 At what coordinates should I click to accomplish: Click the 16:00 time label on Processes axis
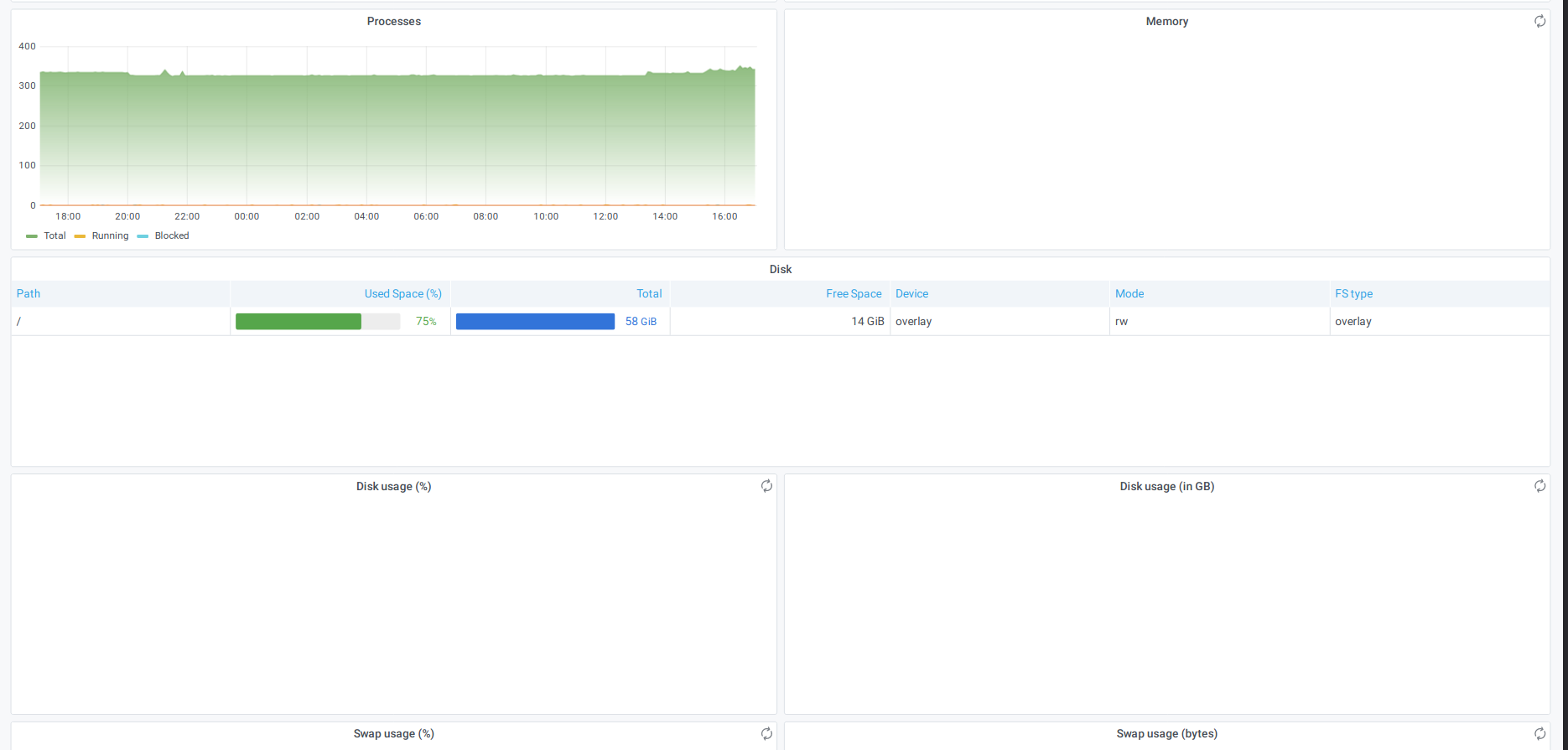724,216
